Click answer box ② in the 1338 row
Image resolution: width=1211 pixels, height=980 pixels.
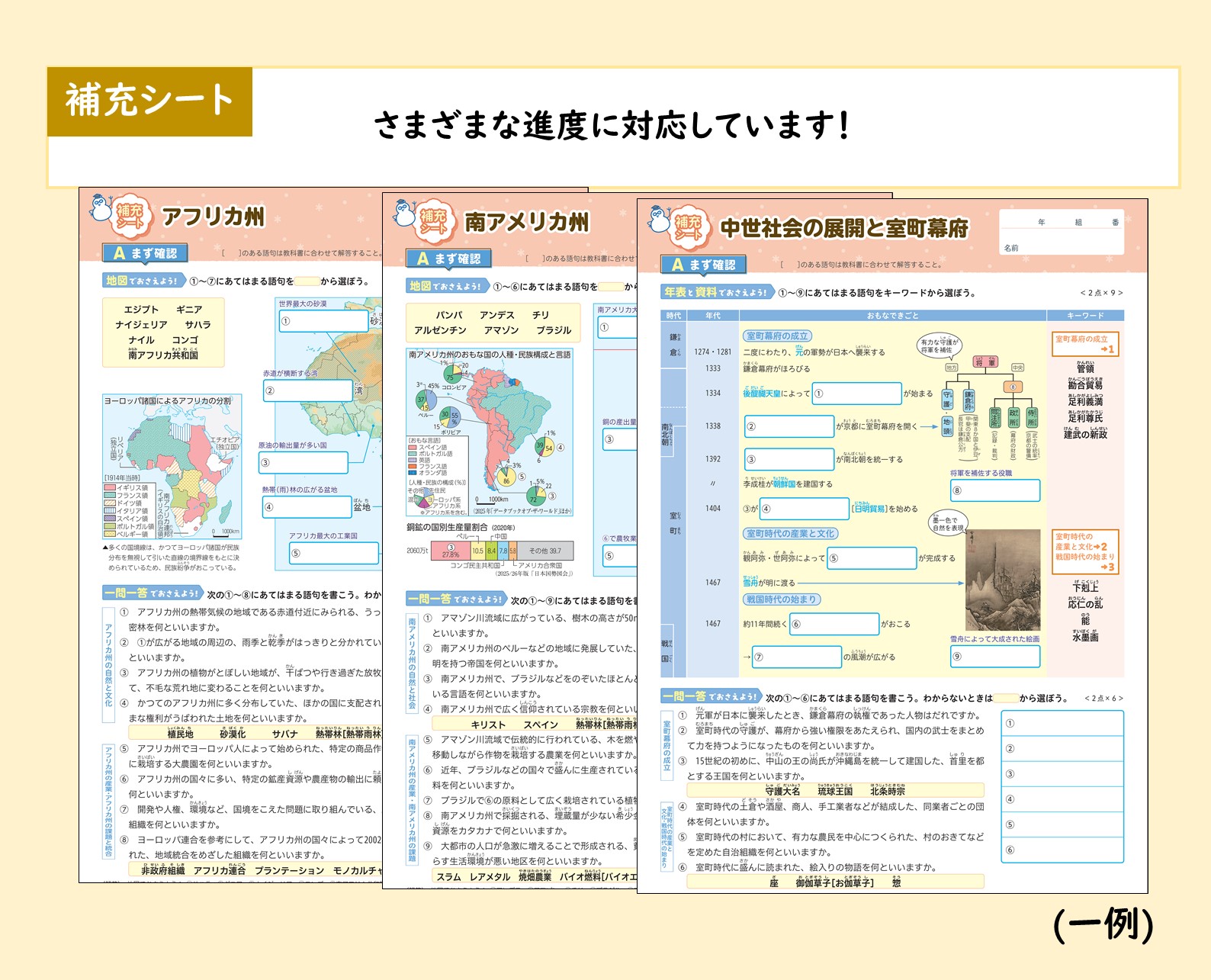tap(789, 426)
